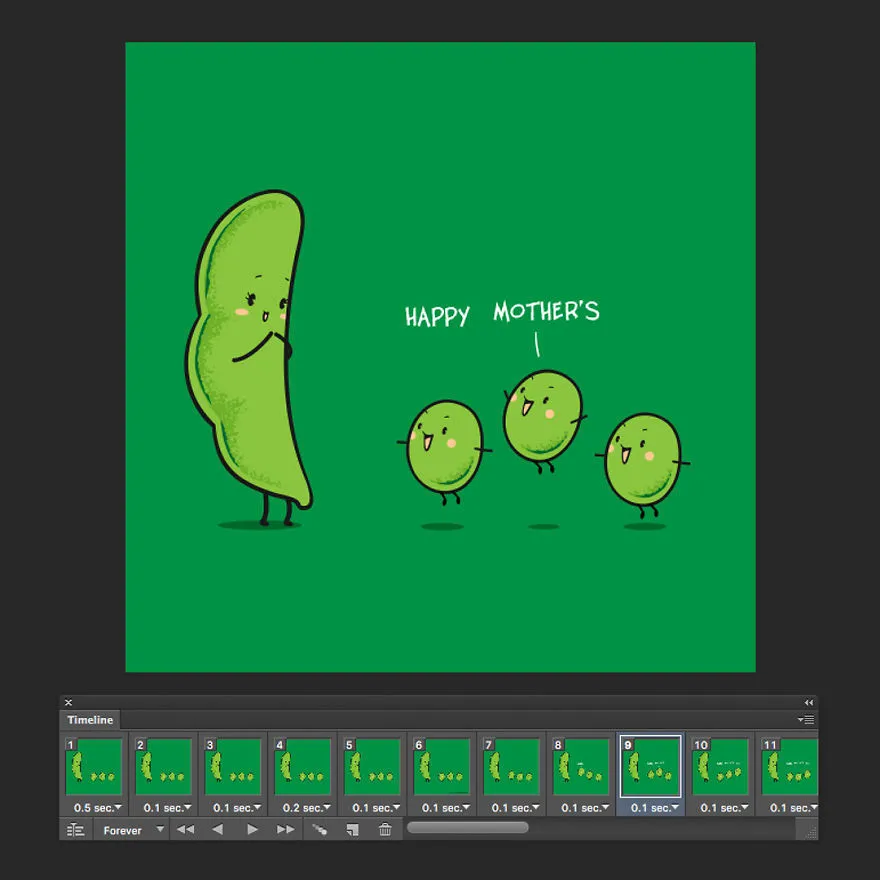Collapse the panel with double arrows
The height and width of the screenshot is (880, 880).
coord(808,703)
